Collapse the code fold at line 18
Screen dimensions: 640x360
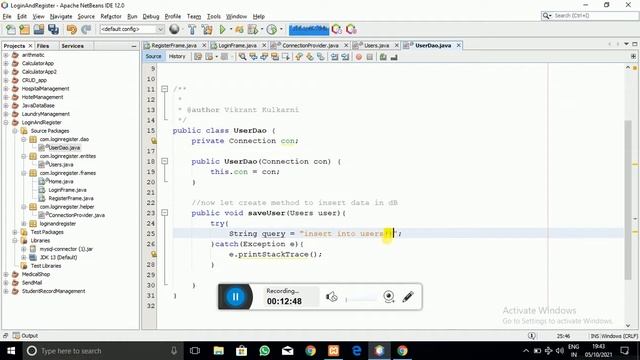pos(164,161)
